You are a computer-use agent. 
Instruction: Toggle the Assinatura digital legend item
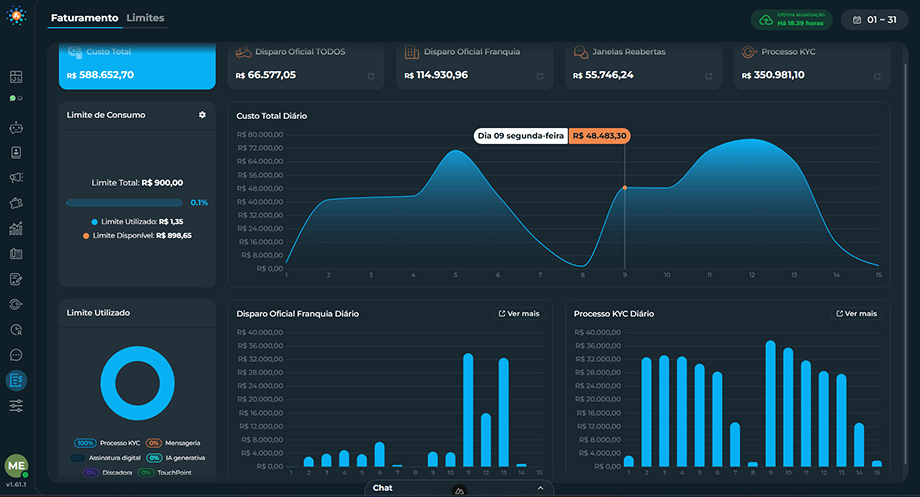[x=106, y=458]
